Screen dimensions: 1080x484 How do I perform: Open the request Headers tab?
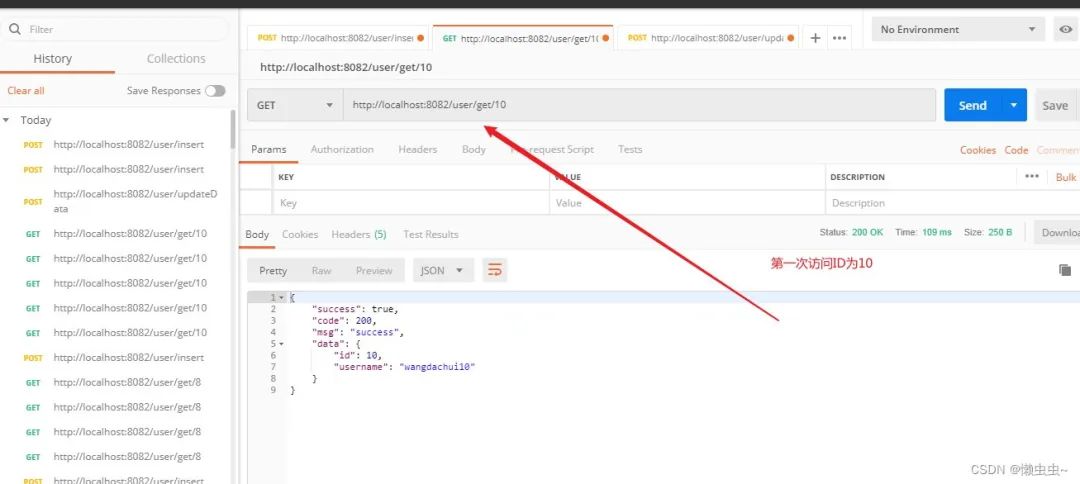coord(417,149)
